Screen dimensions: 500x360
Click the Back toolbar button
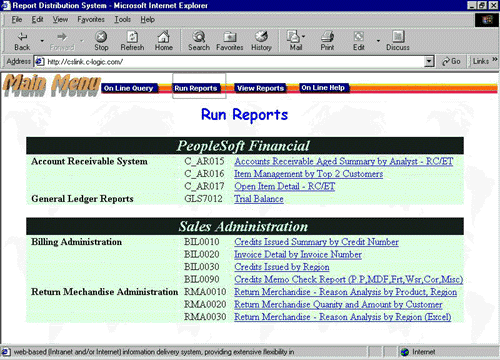pos(22,41)
